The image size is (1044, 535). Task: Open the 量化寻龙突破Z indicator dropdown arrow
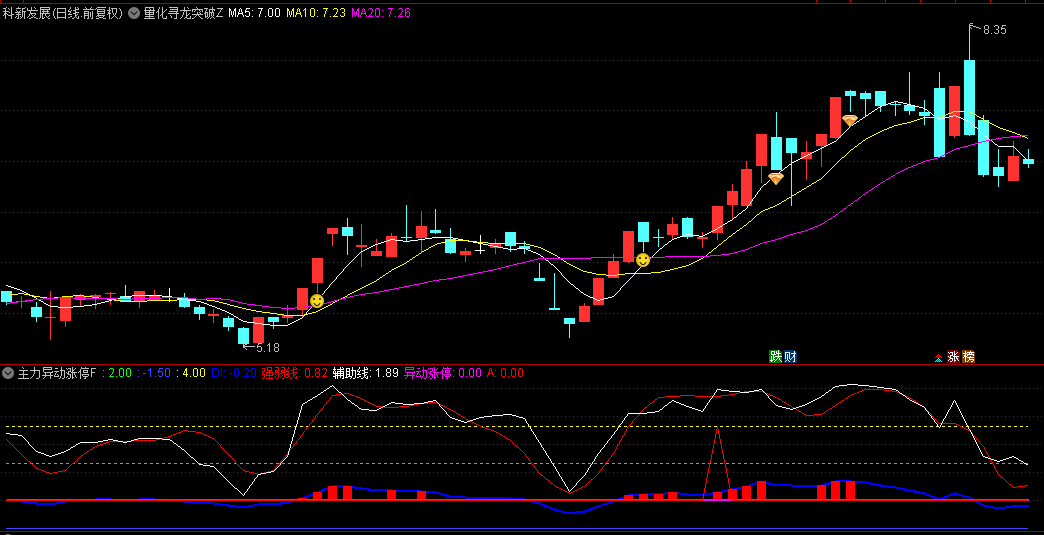134,13
